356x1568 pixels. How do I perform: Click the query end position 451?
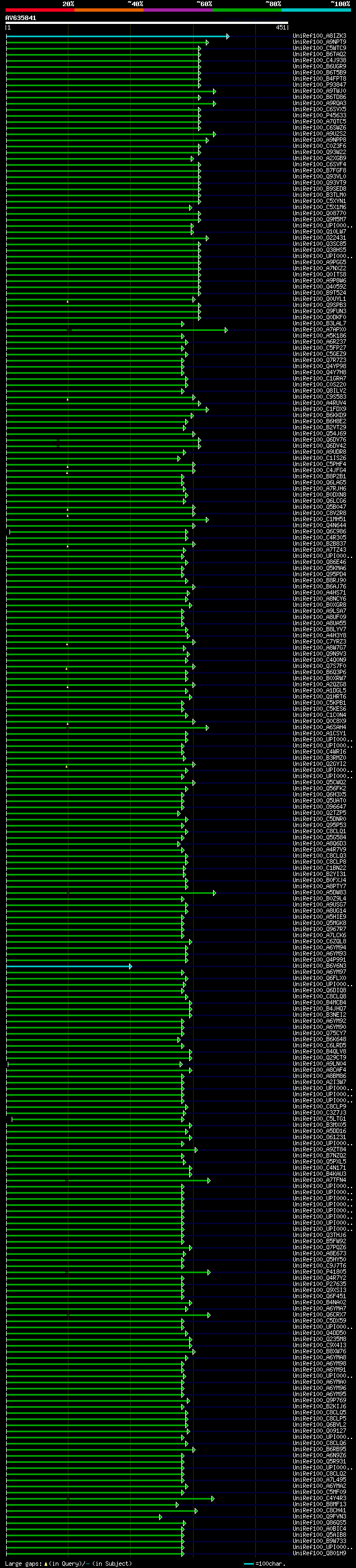(x=280, y=27)
